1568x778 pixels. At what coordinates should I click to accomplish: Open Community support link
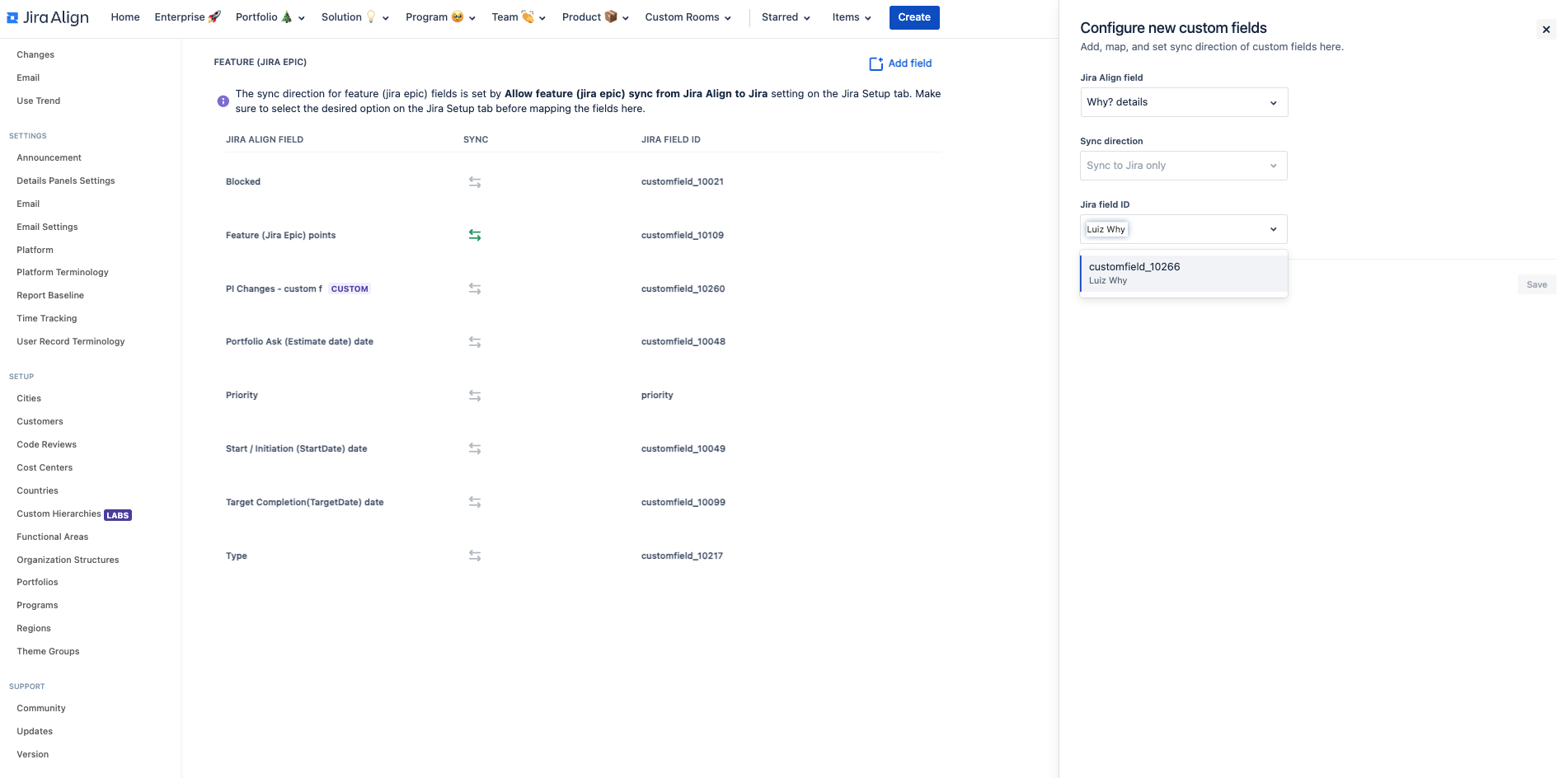pos(41,709)
